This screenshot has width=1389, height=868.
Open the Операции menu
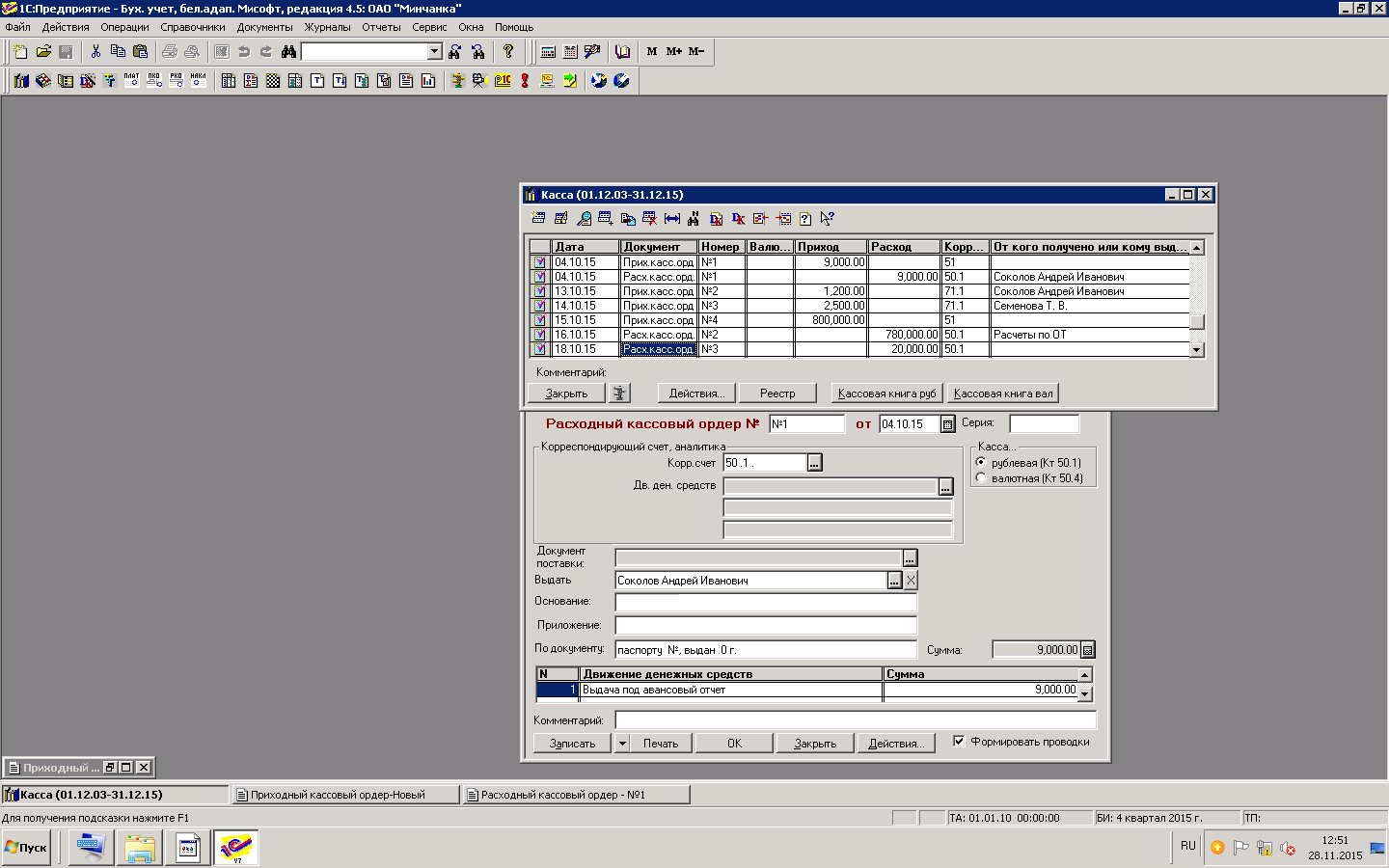124,27
